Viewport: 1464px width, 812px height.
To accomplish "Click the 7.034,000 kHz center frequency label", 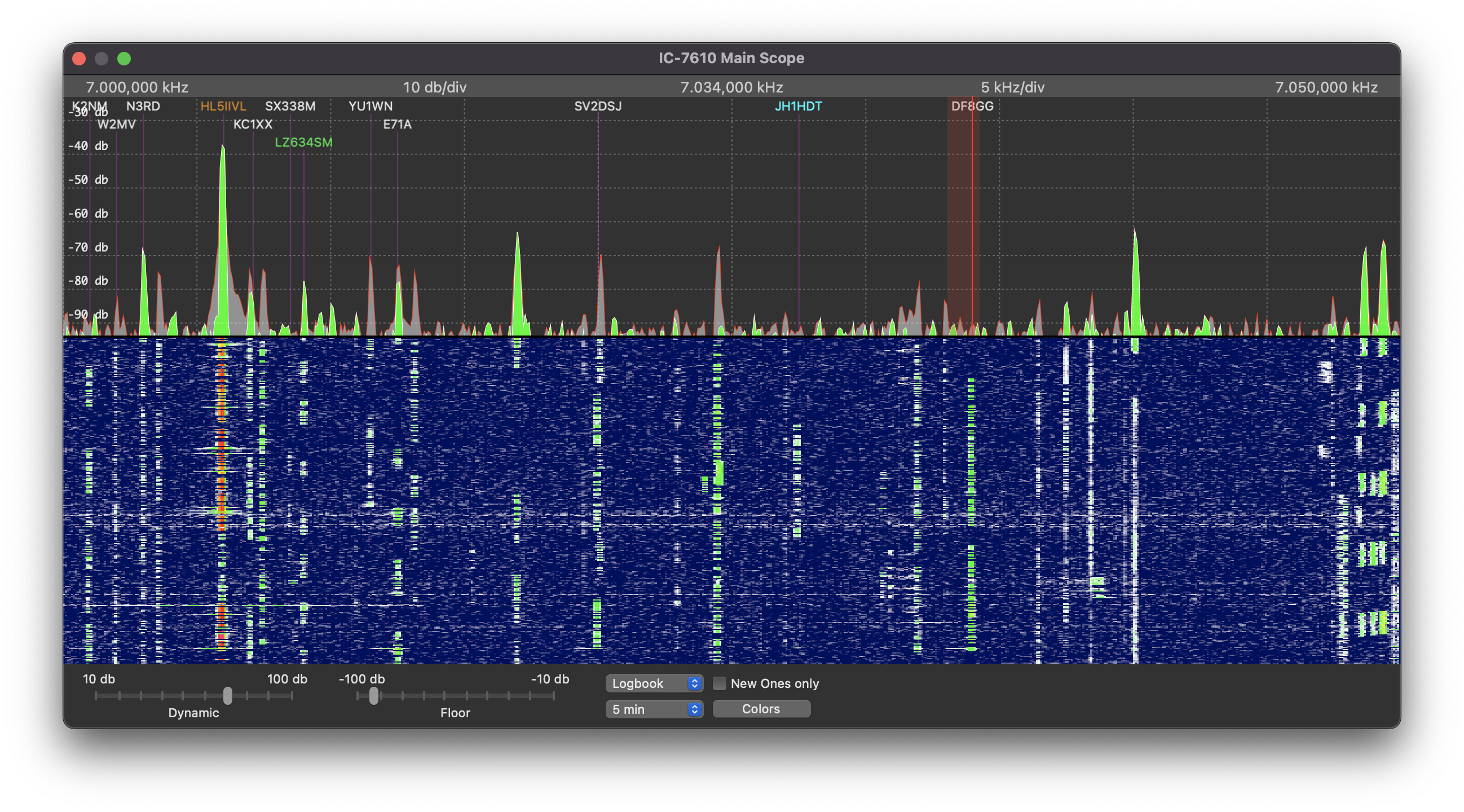I will (731, 87).
